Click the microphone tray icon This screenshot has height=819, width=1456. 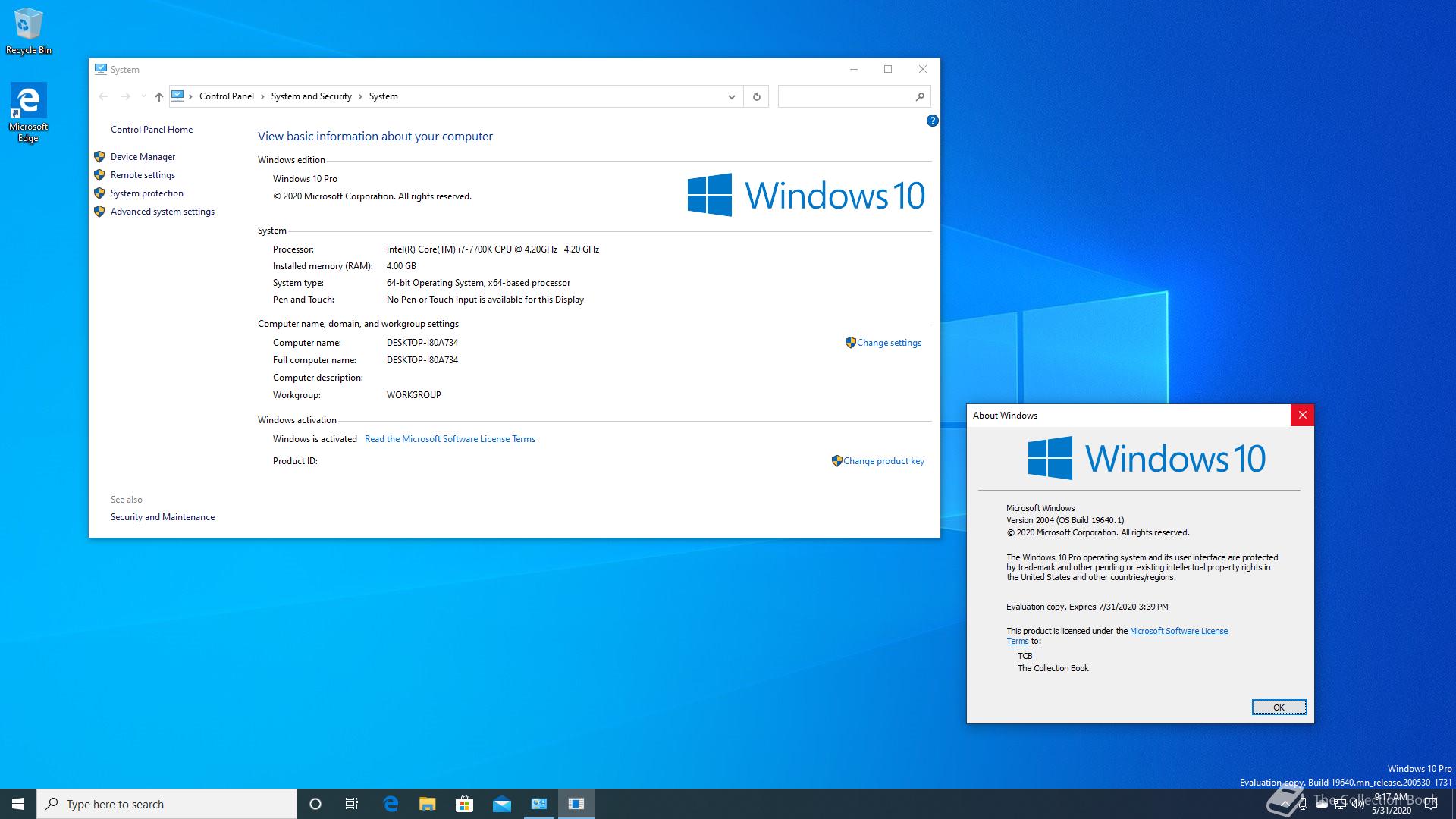1303,804
